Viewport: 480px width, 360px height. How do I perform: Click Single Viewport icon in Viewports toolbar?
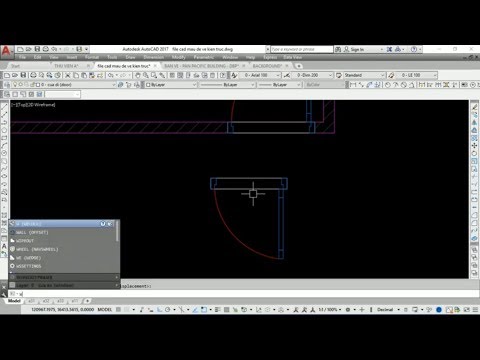15,94
